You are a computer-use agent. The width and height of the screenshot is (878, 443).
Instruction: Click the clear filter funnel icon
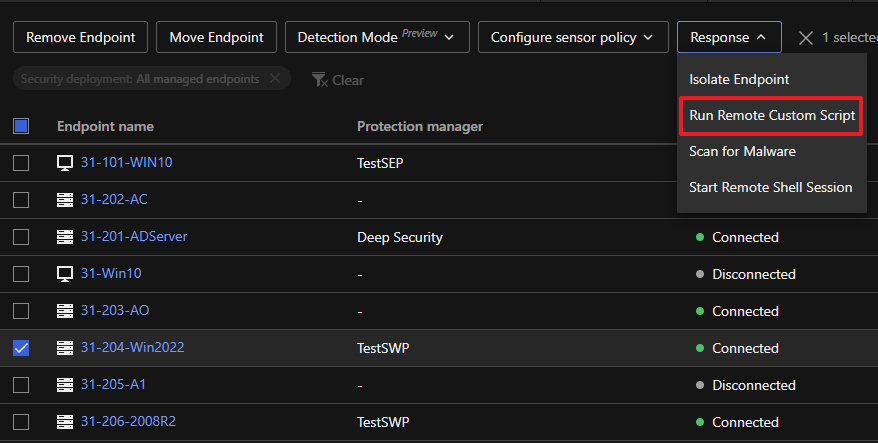[x=319, y=79]
